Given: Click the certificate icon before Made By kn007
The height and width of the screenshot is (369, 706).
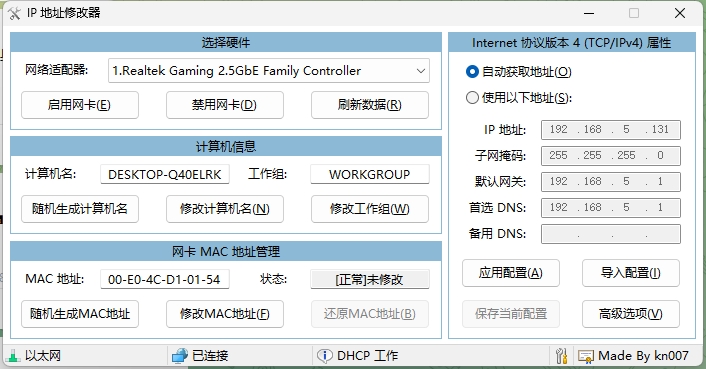Looking at the screenshot, I should pyautogui.click(x=586, y=356).
